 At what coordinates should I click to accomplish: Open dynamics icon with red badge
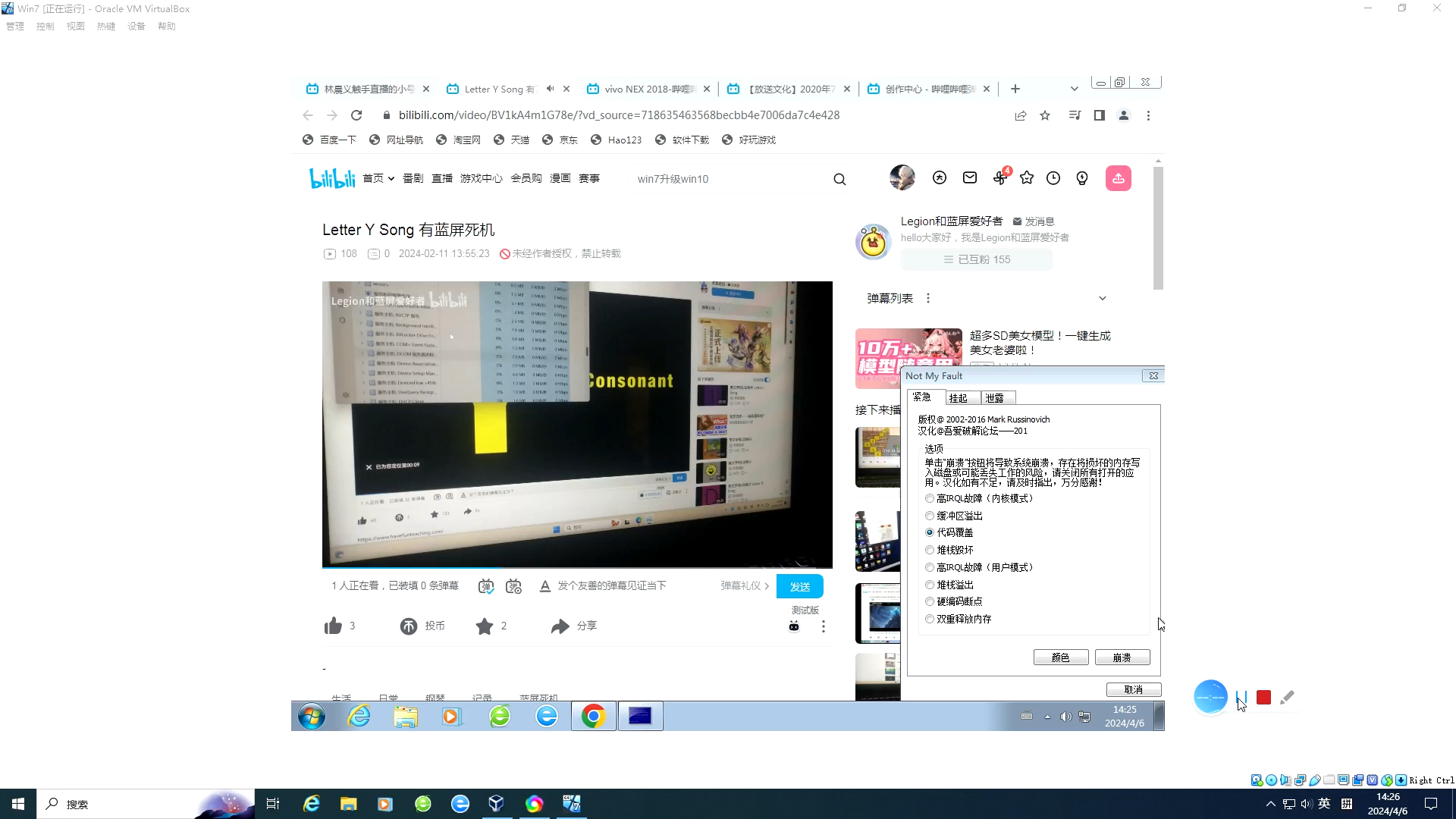click(1000, 177)
